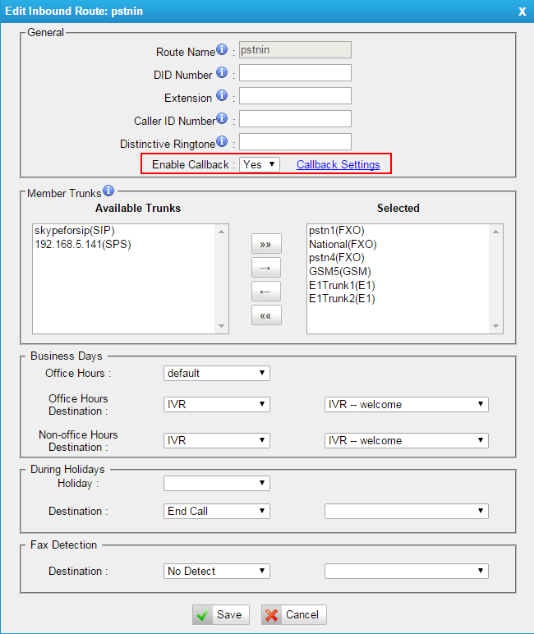The height and width of the screenshot is (634, 534).
Task: Click the Route Name info icon
Action: [x=222, y=50]
